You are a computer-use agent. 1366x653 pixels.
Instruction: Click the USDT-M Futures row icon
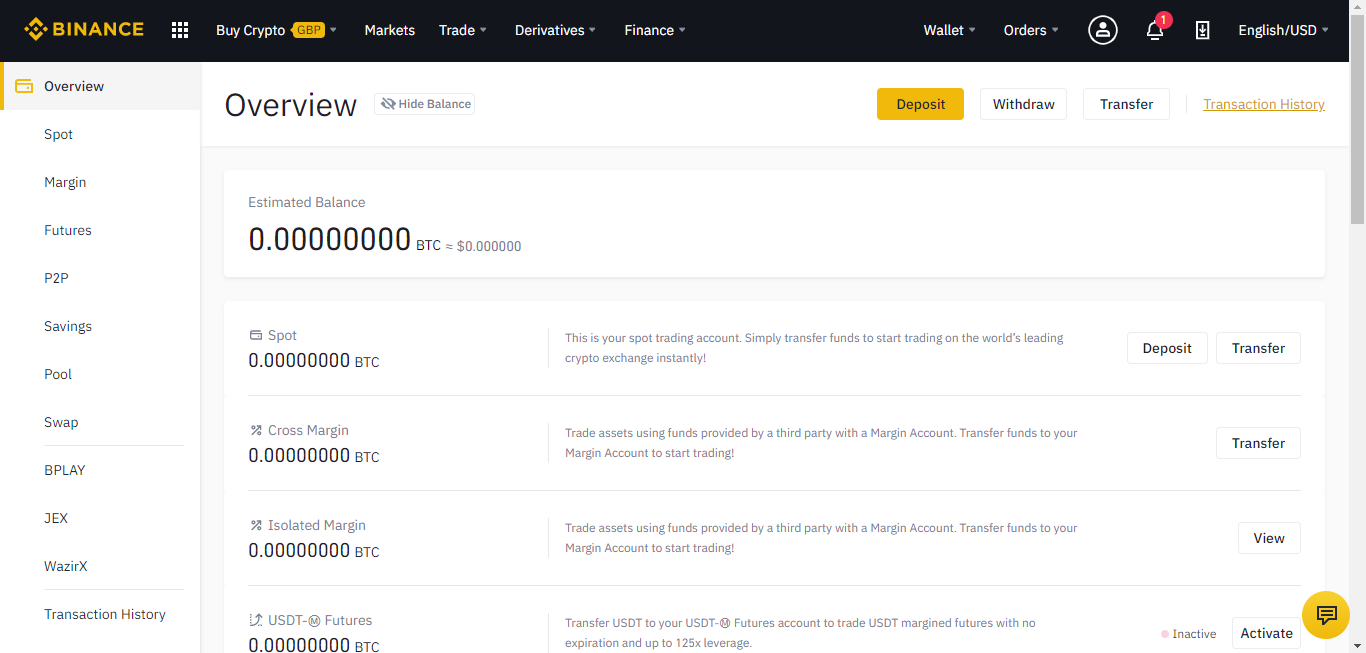coord(255,621)
